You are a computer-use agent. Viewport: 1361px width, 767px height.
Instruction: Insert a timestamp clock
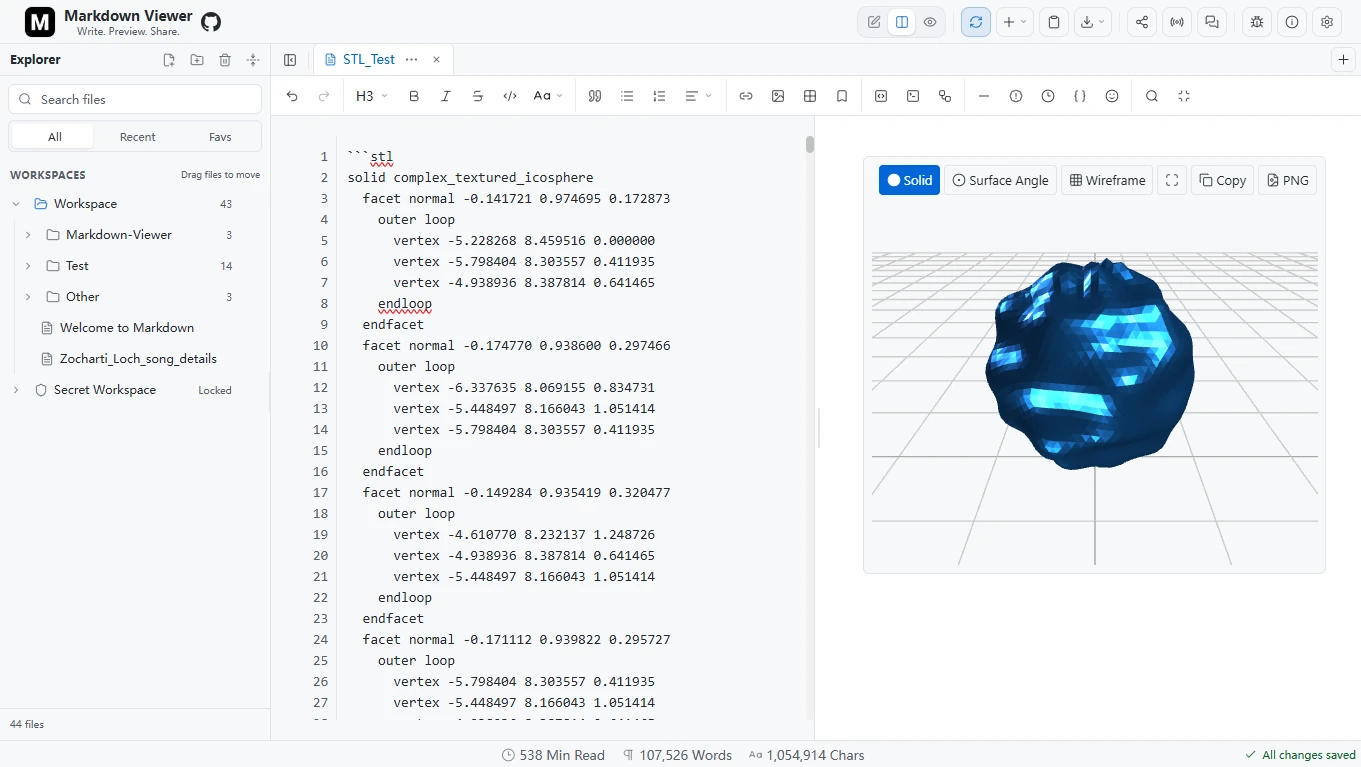pyautogui.click(x=1048, y=96)
